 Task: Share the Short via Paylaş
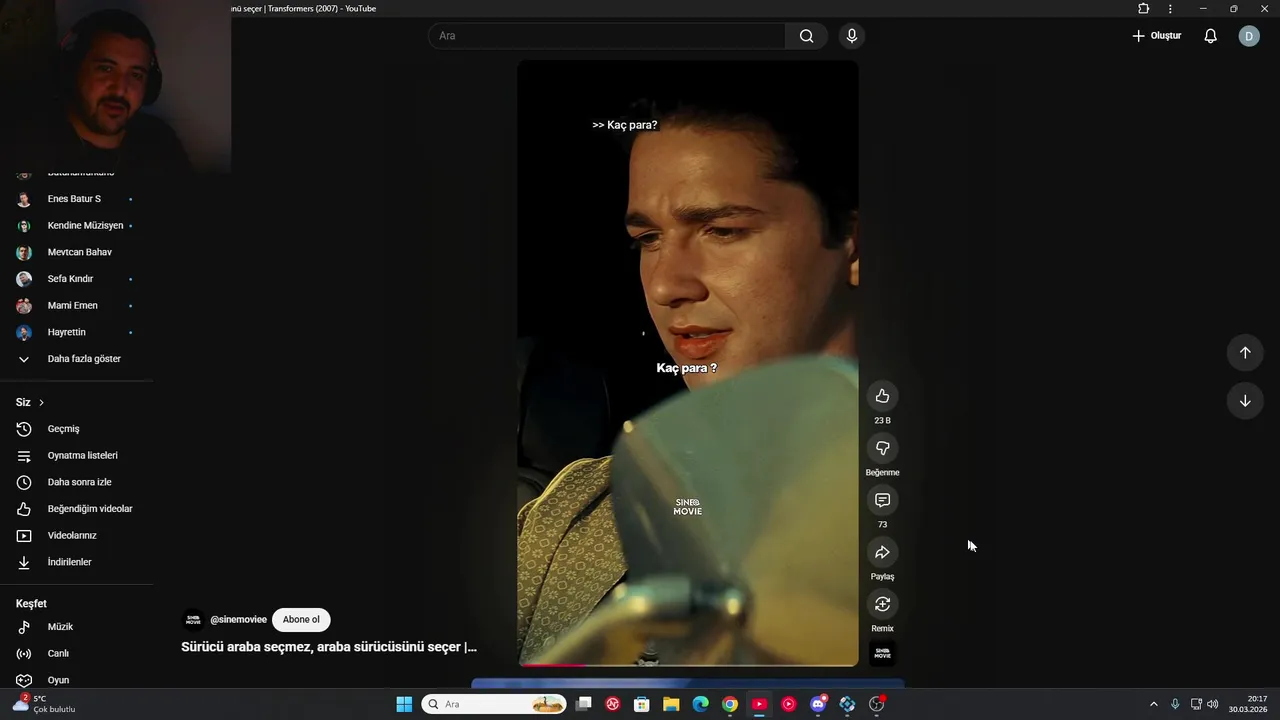tap(882, 552)
